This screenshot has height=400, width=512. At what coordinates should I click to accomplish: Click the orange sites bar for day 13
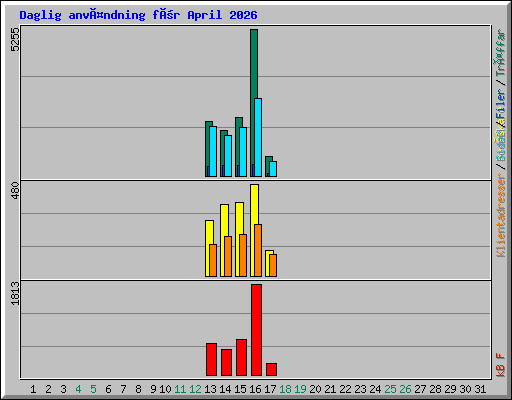213,260
